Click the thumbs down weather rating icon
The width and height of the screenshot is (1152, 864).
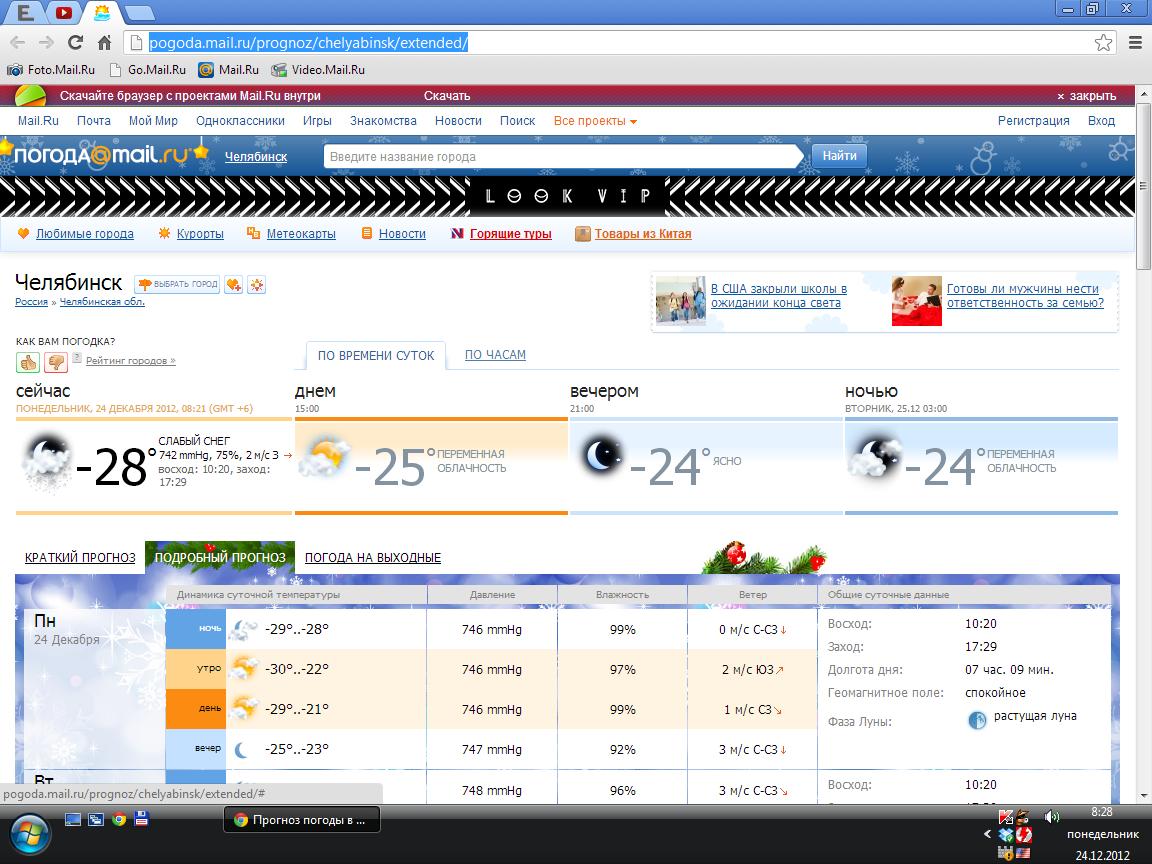click(x=55, y=362)
